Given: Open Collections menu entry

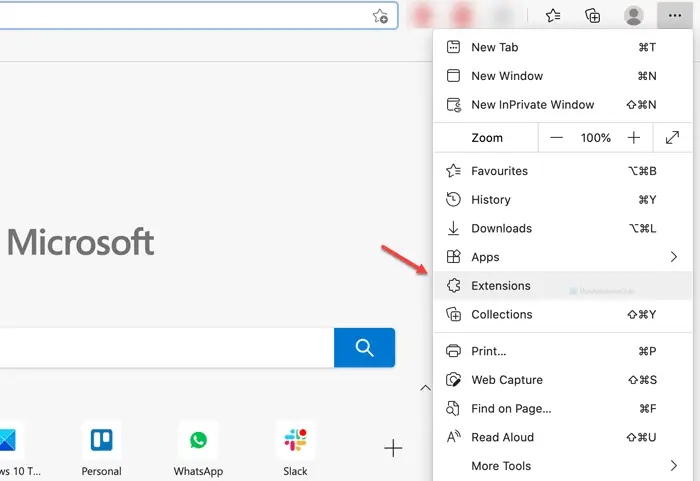Looking at the screenshot, I should click(563, 314).
